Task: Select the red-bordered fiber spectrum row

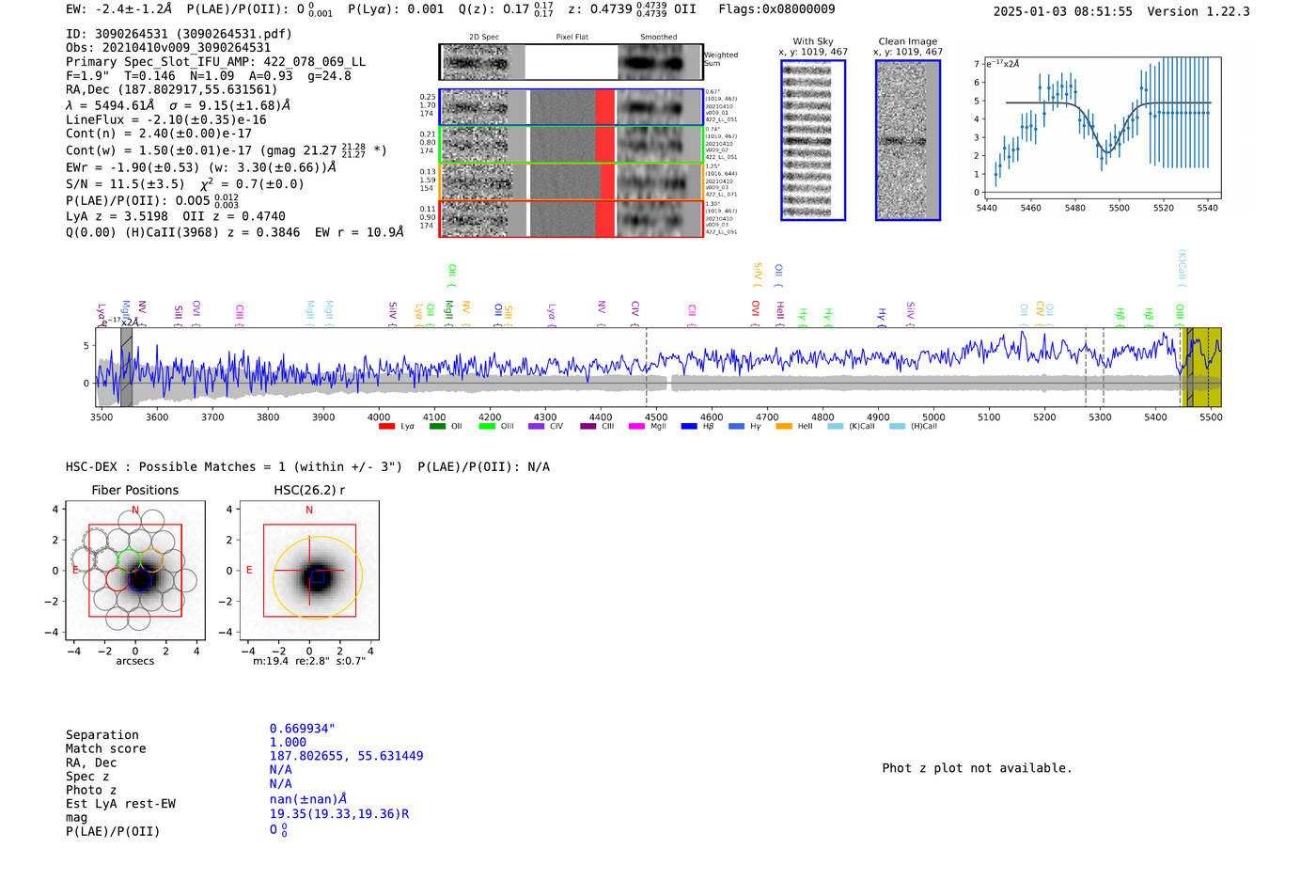Action: coord(572,218)
